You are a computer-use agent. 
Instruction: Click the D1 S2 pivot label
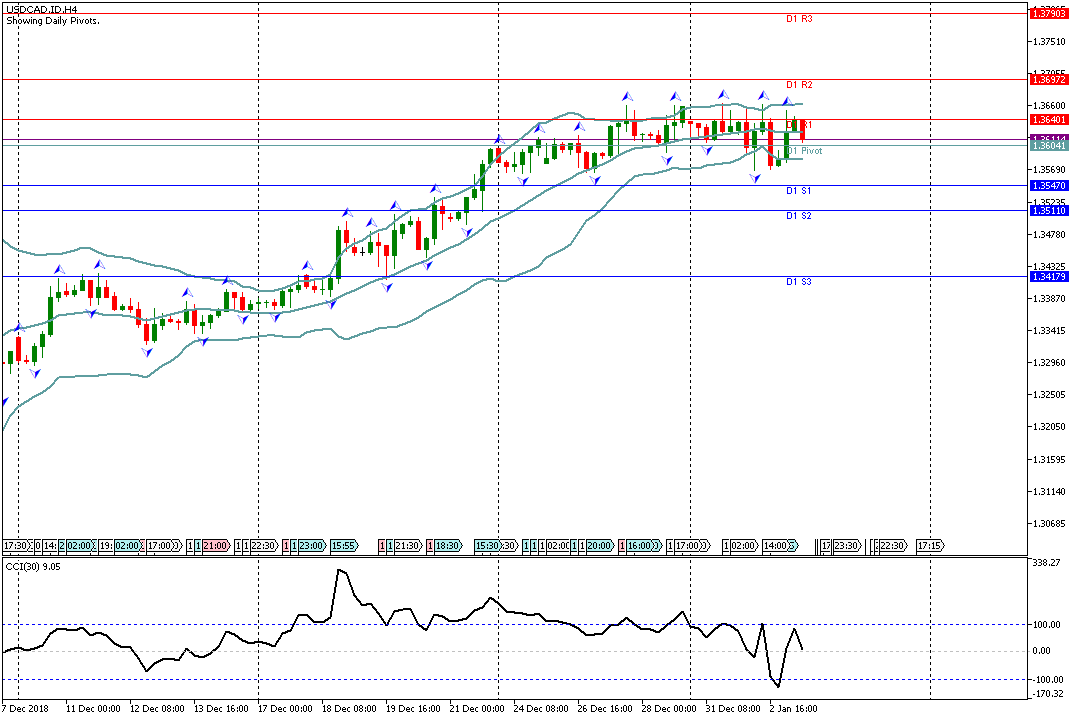pyautogui.click(x=799, y=216)
